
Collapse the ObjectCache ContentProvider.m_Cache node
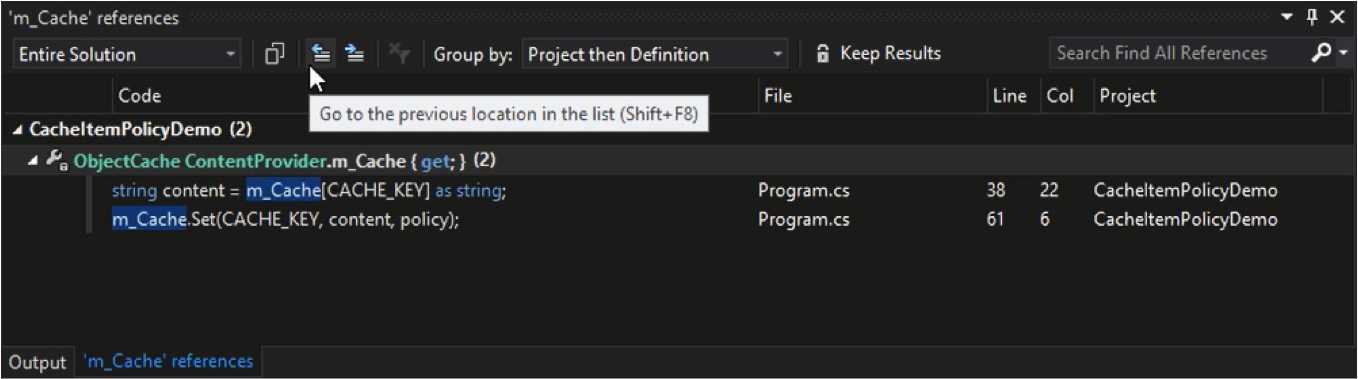tap(34, 160)
